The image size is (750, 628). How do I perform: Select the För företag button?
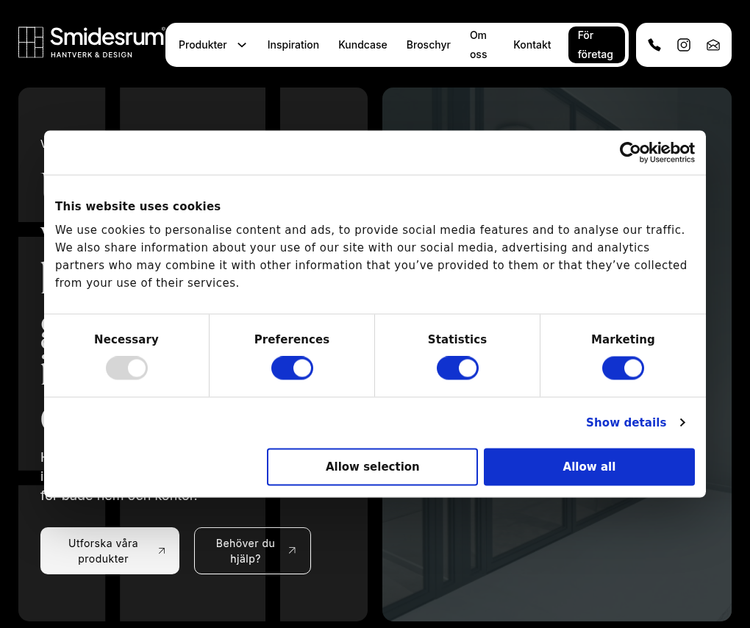point(596,45)
